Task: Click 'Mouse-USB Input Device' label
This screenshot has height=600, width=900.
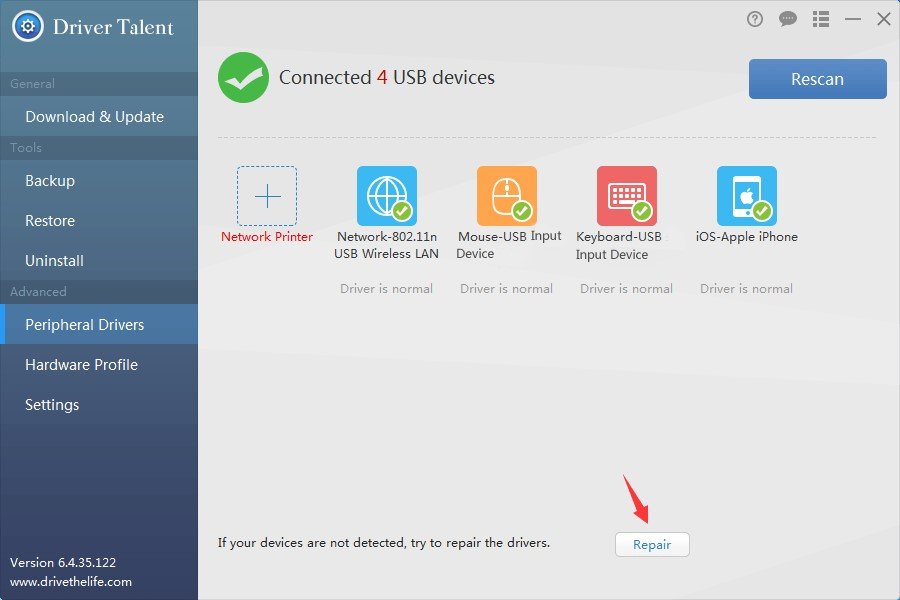Action: pyautogui.click(x=509, y=245)
